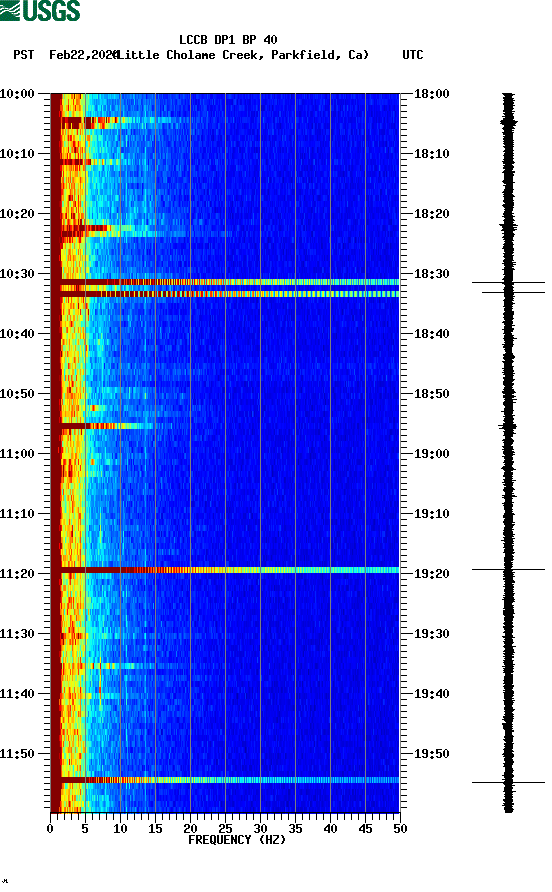Click the 18:30 UTC time label

[432, 274]
